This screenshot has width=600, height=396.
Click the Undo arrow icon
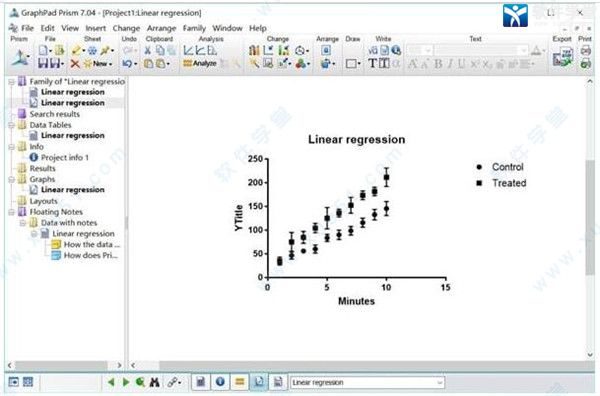point(127,64)
